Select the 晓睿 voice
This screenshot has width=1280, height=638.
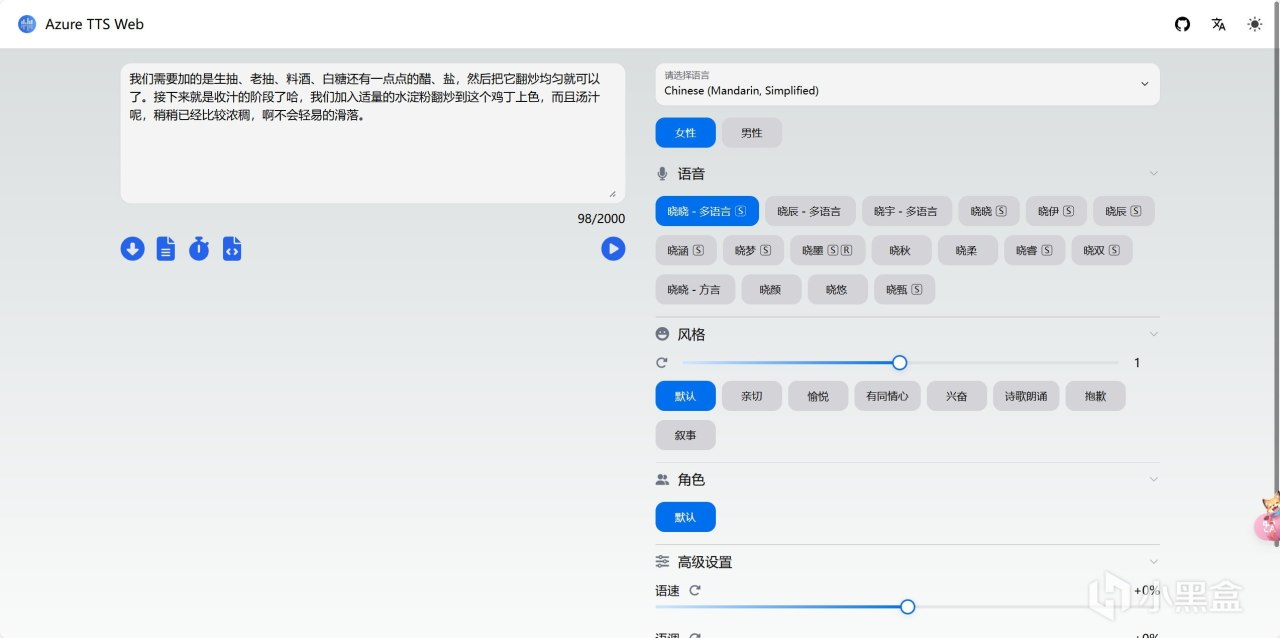[x=1034, y=250]
